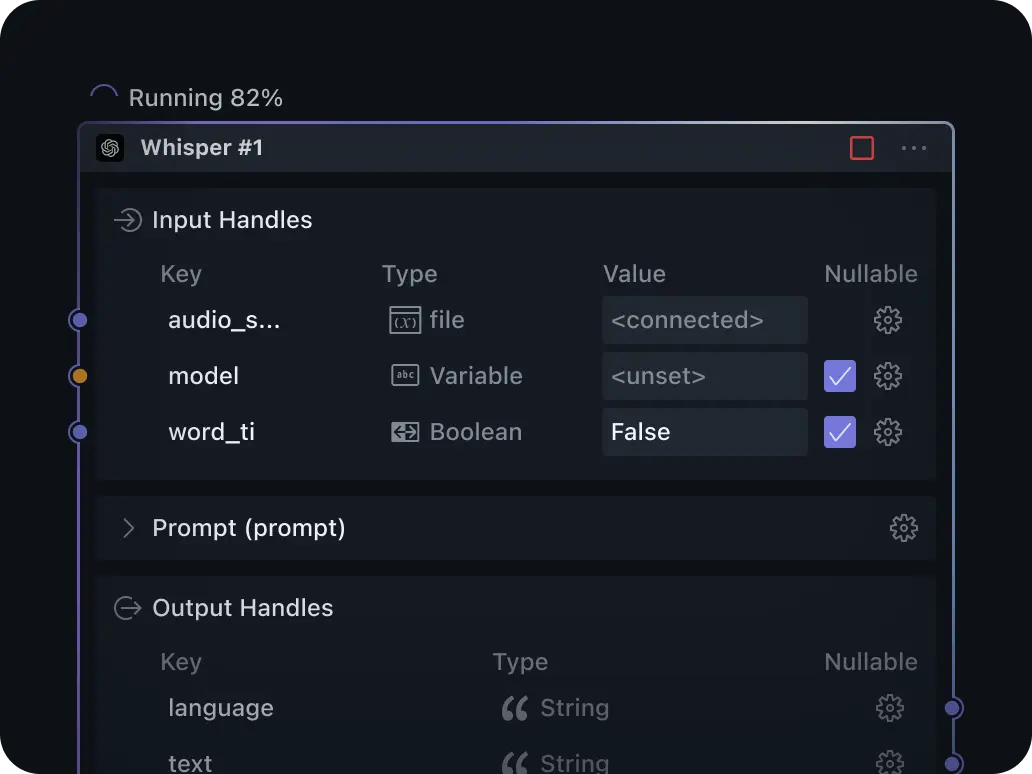This screenshot has height=774, width=1032.
Task: Open the word_ti value selector showing False
Action: (704, 432)
